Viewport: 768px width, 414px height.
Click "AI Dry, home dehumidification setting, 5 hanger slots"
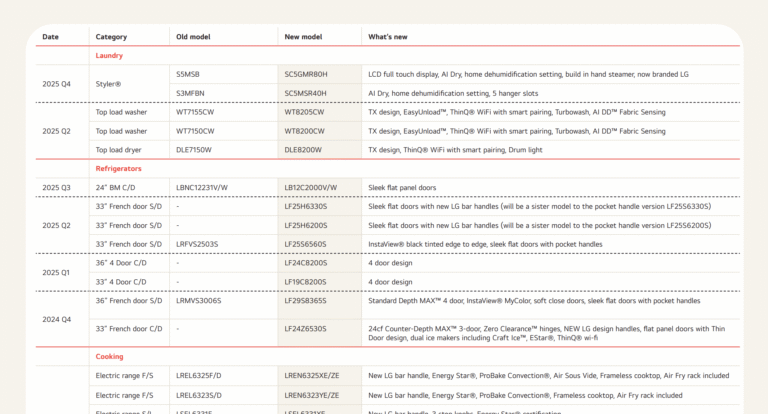click(453, 94)
